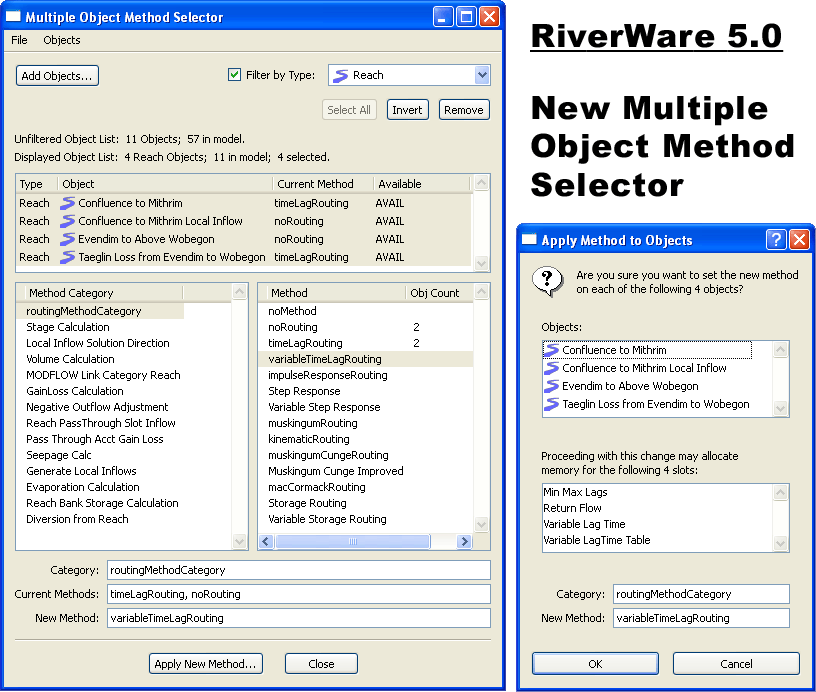Select Generate Local Inflows category
Screen dimensions: 816x692
pyautogui.click(x=81, y=471)
